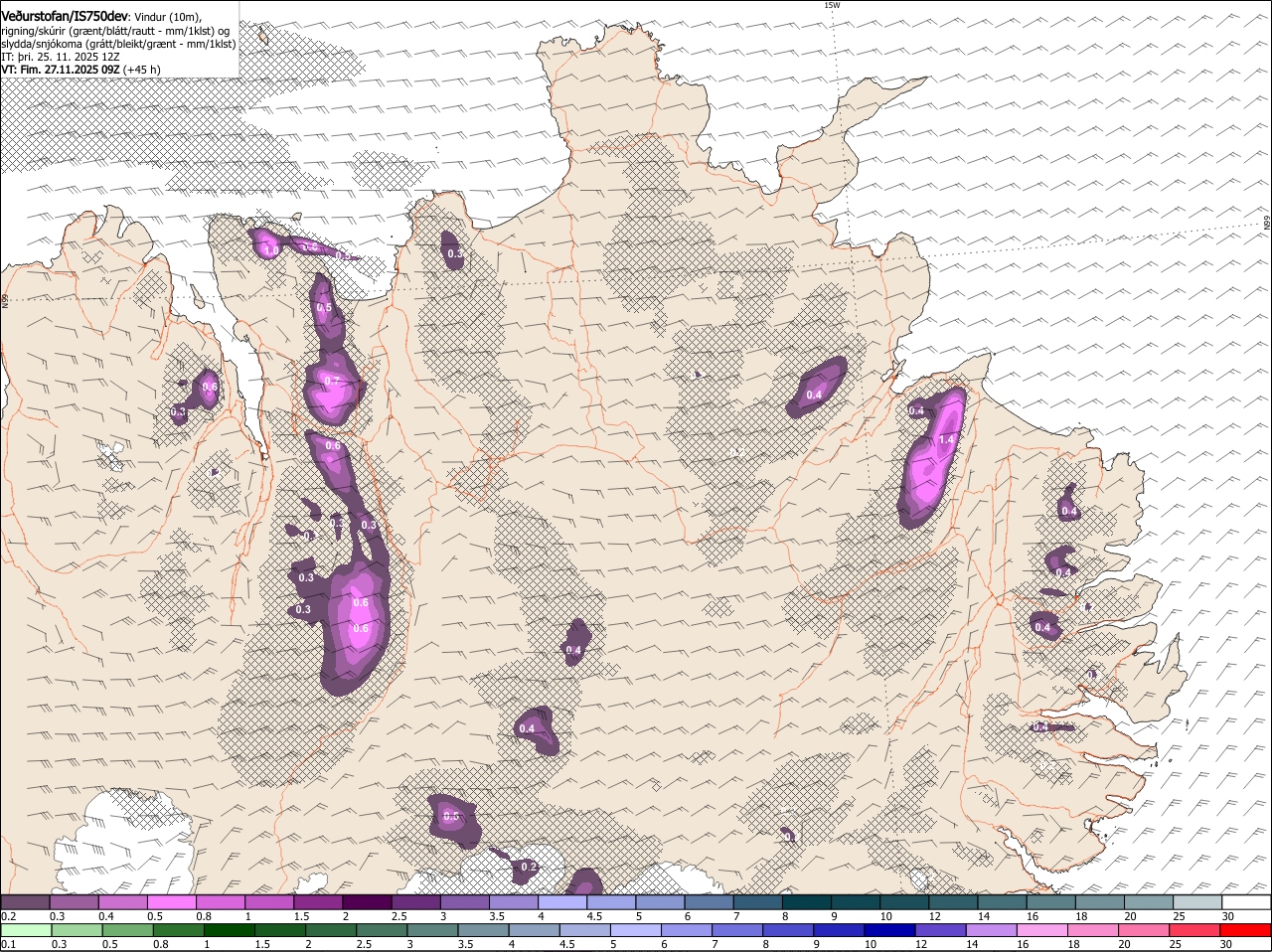Select the lower legend swatch between 0.3 and 0.5
The image size is (1272, 952).
pos(78,931)
